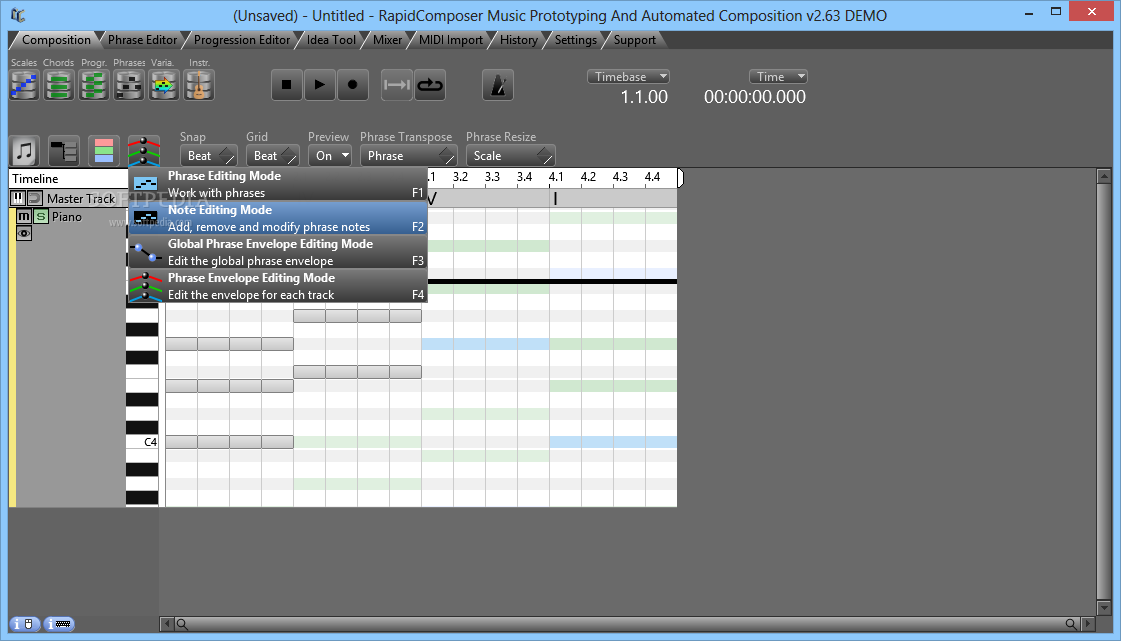Click vertical scrollbar up arrow
Screen dimensions: 1121x641
tap(1104, 176)
